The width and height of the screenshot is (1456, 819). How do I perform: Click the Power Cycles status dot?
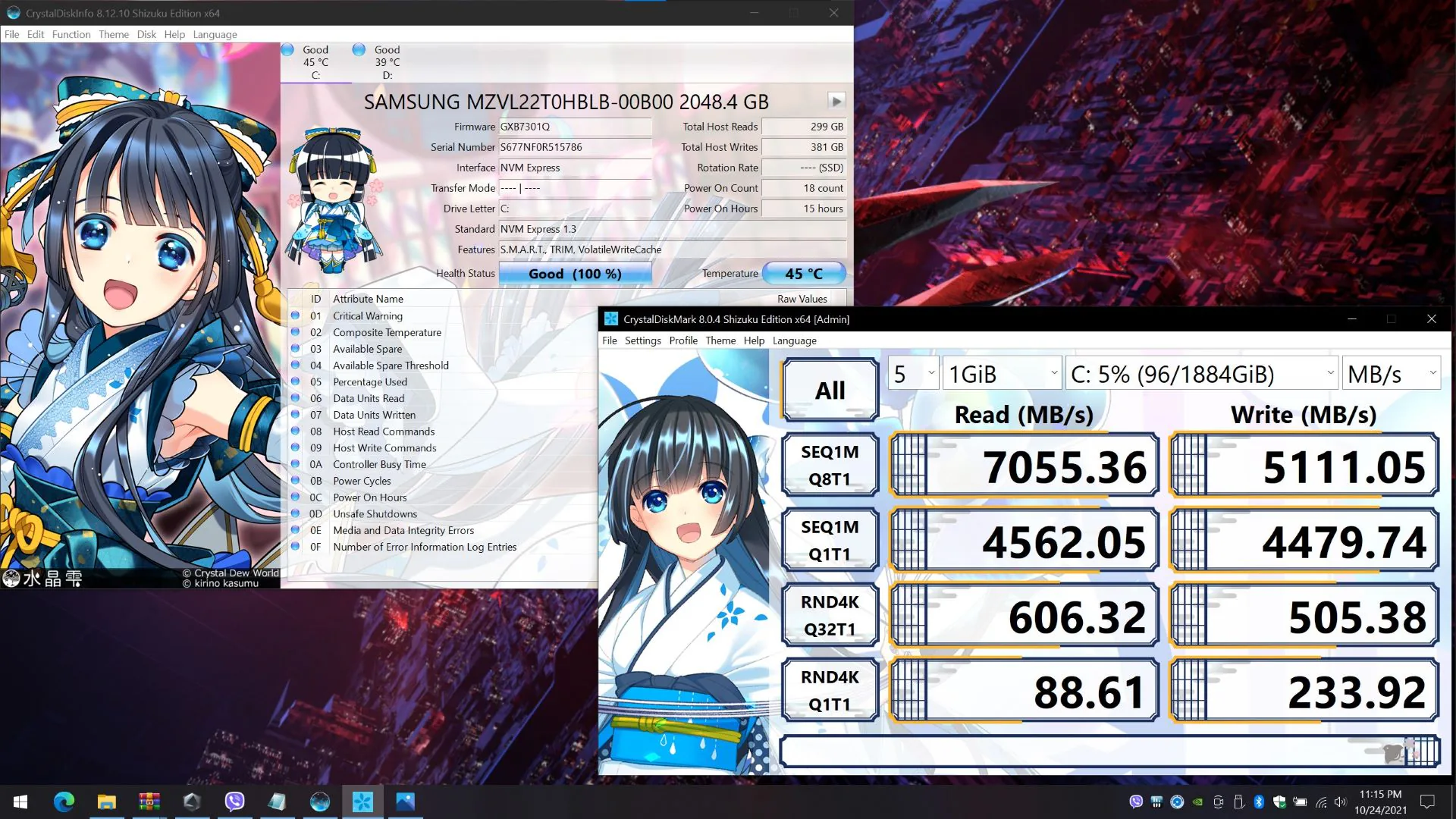(x=295, y=481)
